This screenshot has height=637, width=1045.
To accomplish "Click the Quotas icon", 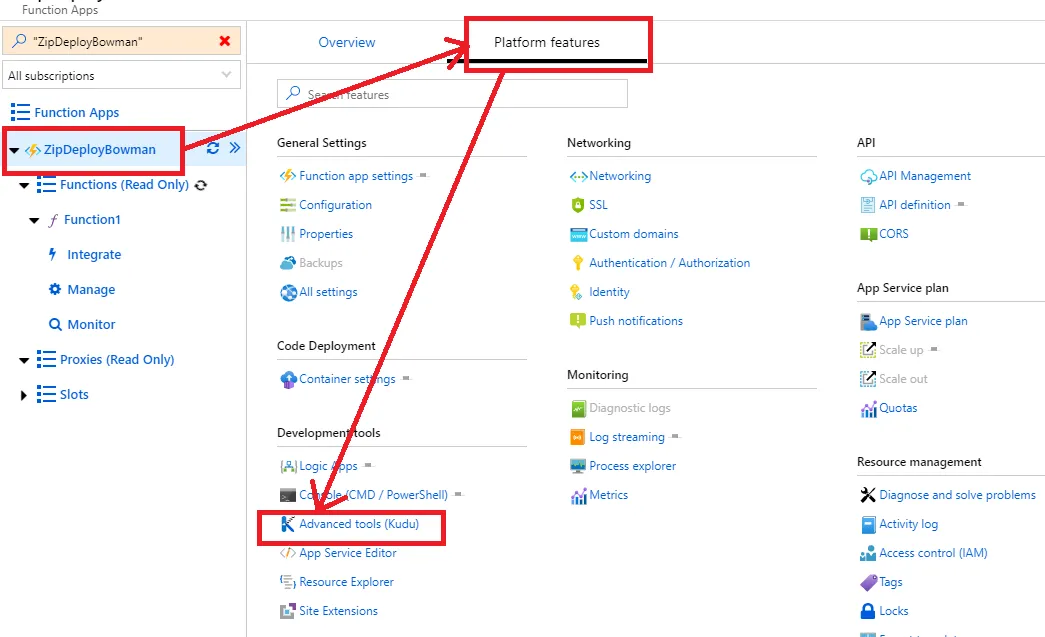I will coord(868,408).
